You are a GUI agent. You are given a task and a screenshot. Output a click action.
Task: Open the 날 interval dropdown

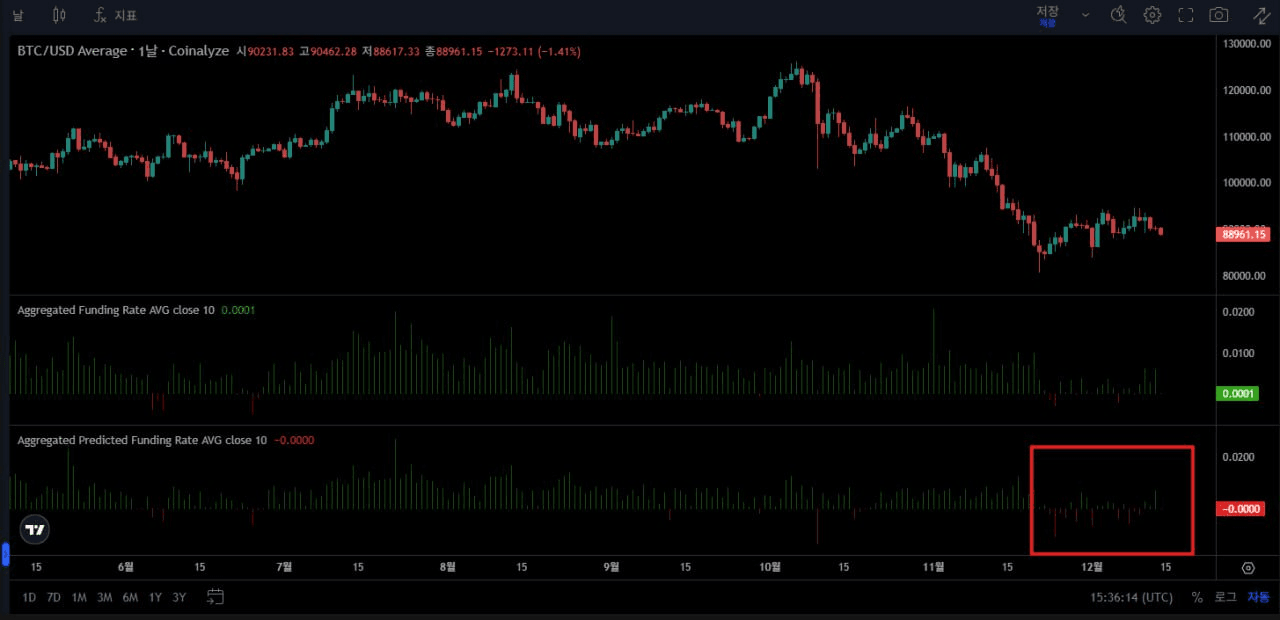click(x=17, y=15)
